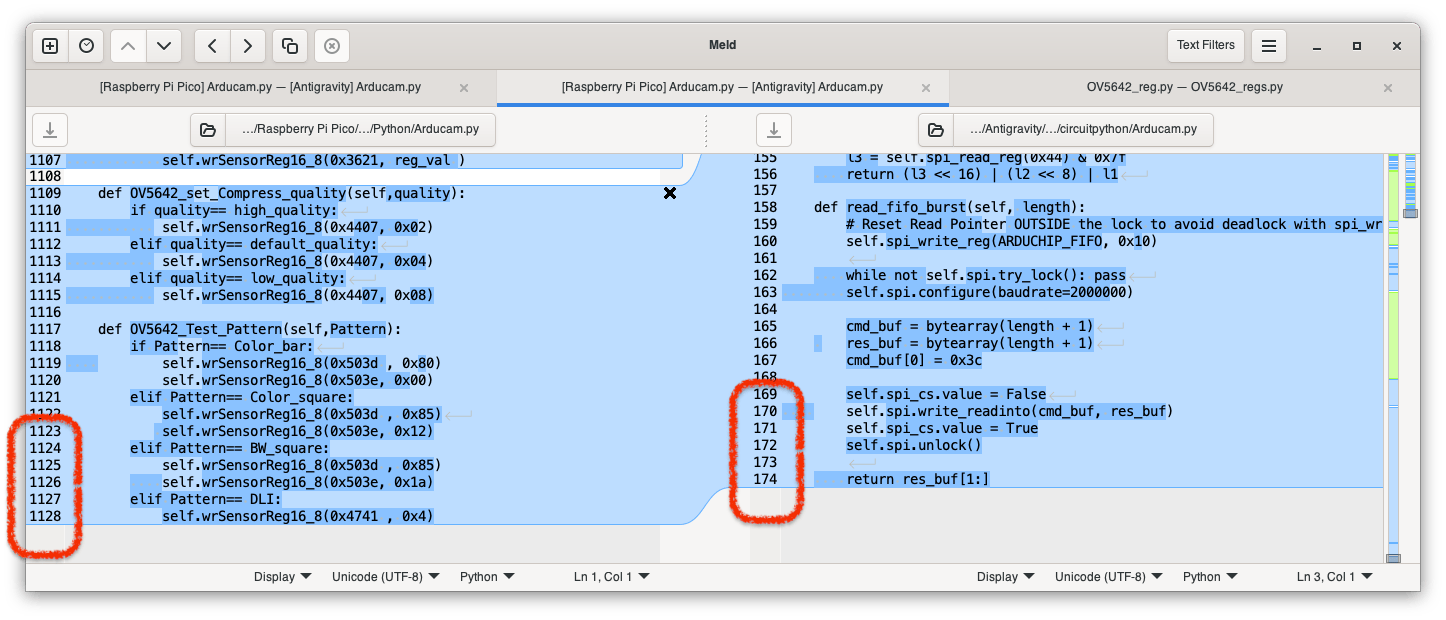Viewport: 1446px width, 620px height.
Task: Close the first Arducam.py tab
Action: (x=464, y=88)
